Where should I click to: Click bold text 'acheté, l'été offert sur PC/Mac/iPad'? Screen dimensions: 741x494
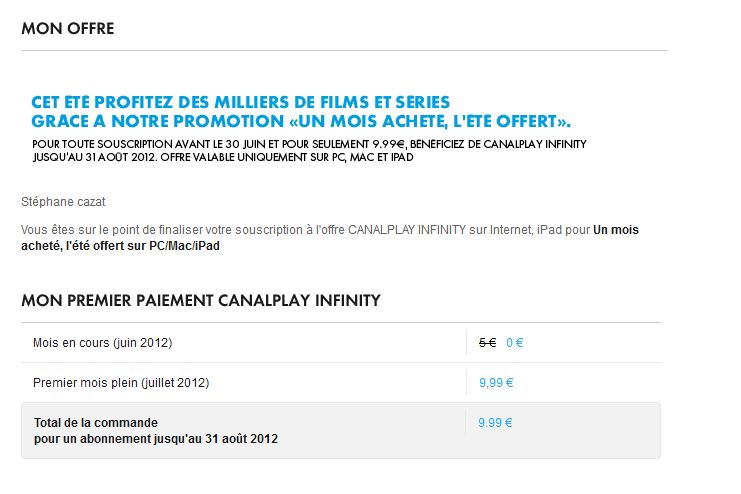pos(121,246)
